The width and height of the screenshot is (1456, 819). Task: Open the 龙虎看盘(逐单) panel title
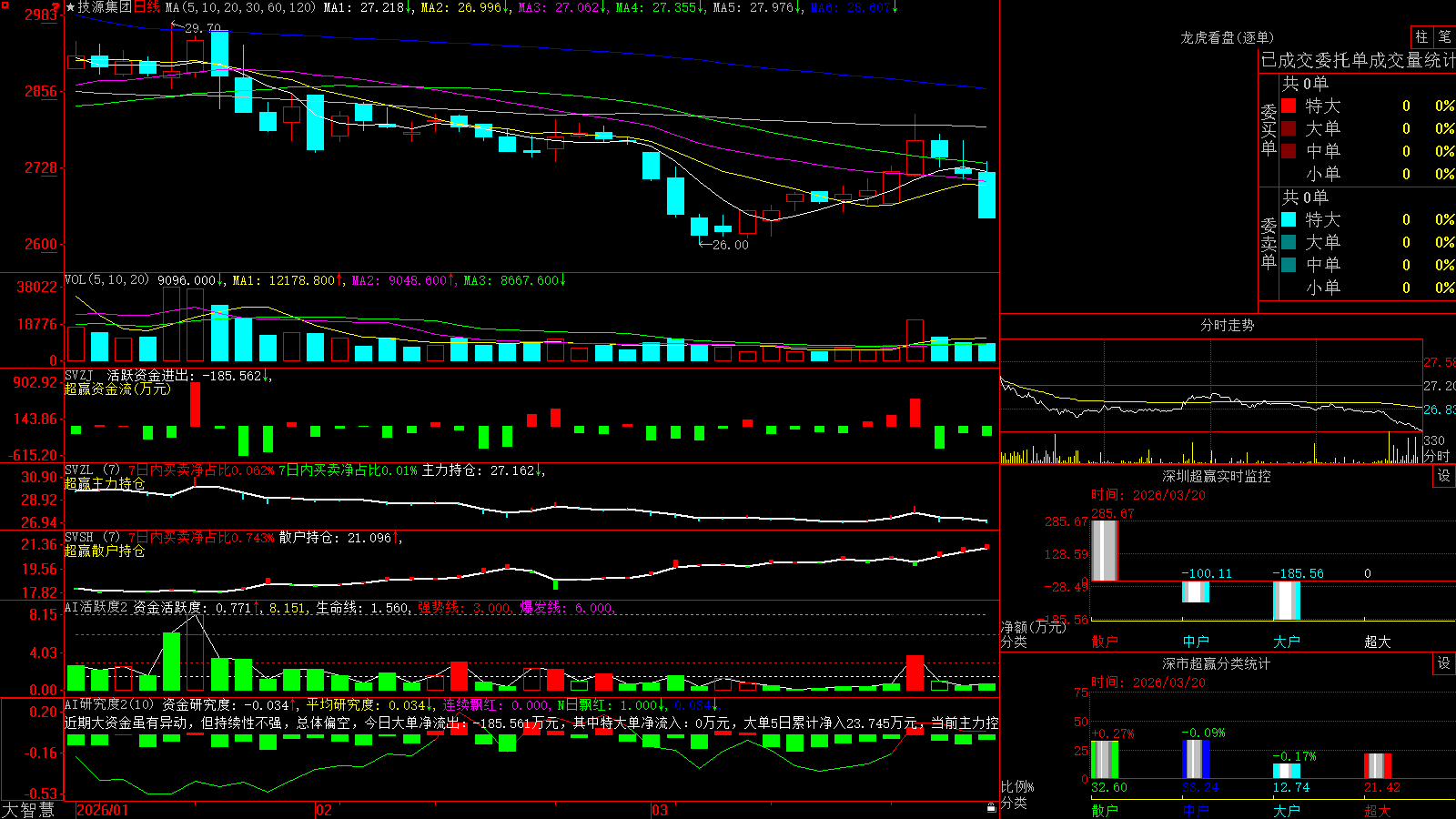coord(1227,37)
